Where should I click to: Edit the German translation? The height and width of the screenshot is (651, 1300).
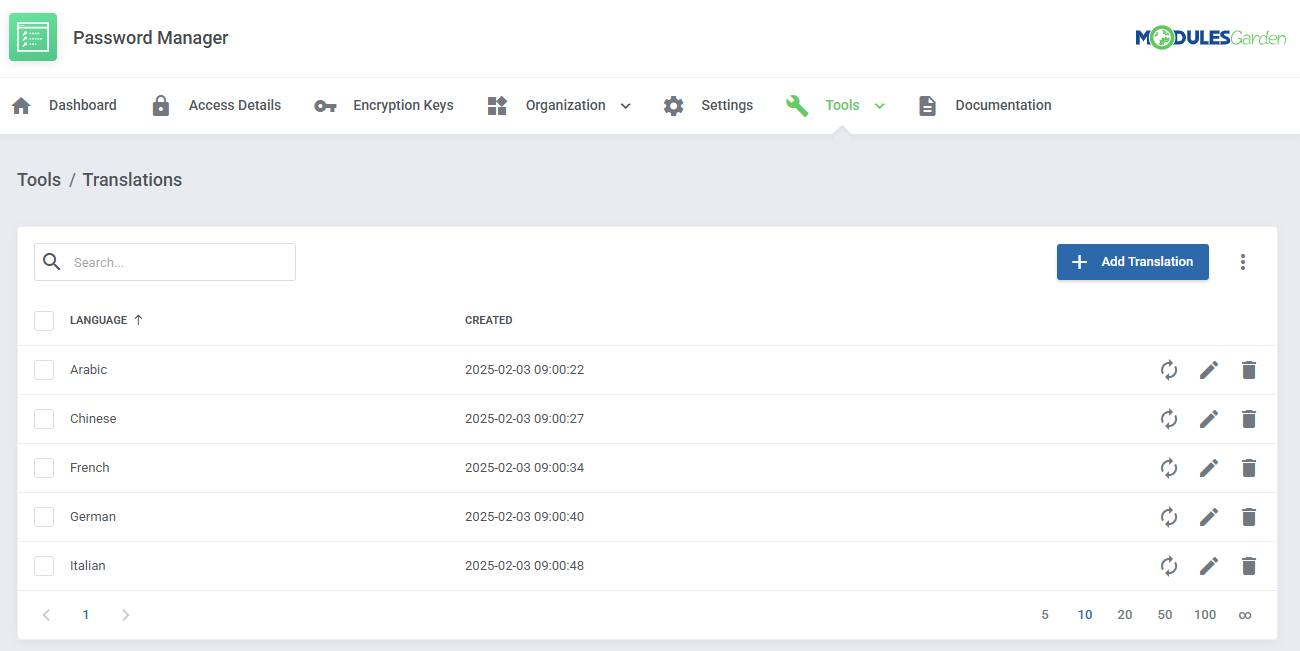(1209, 517)
